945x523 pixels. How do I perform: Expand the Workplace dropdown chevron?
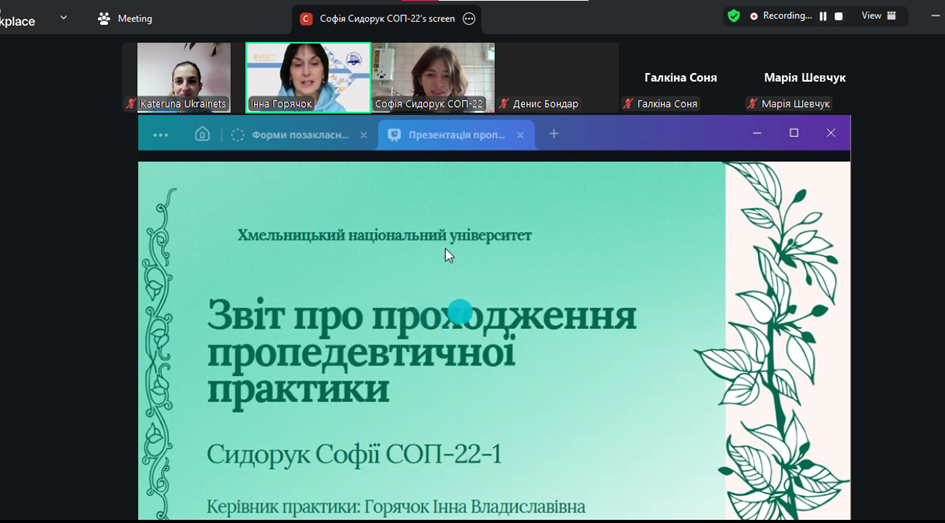point(64,18)
